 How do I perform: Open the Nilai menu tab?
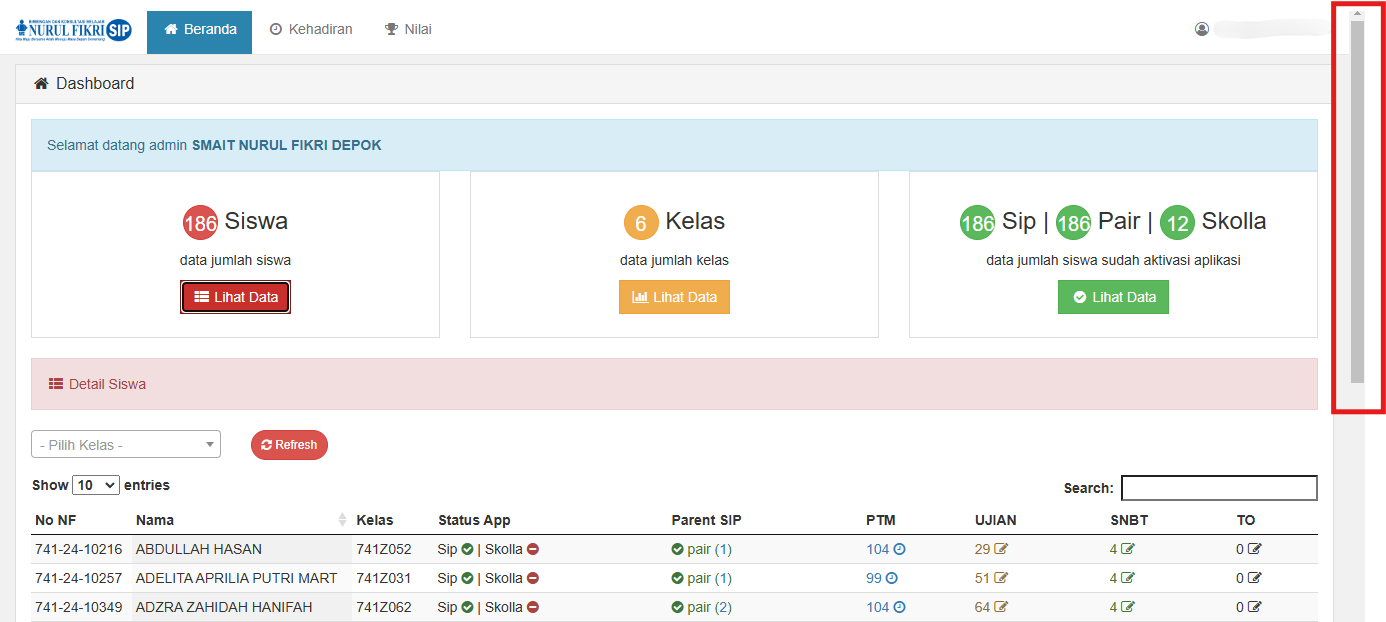(x=408, y=29)
